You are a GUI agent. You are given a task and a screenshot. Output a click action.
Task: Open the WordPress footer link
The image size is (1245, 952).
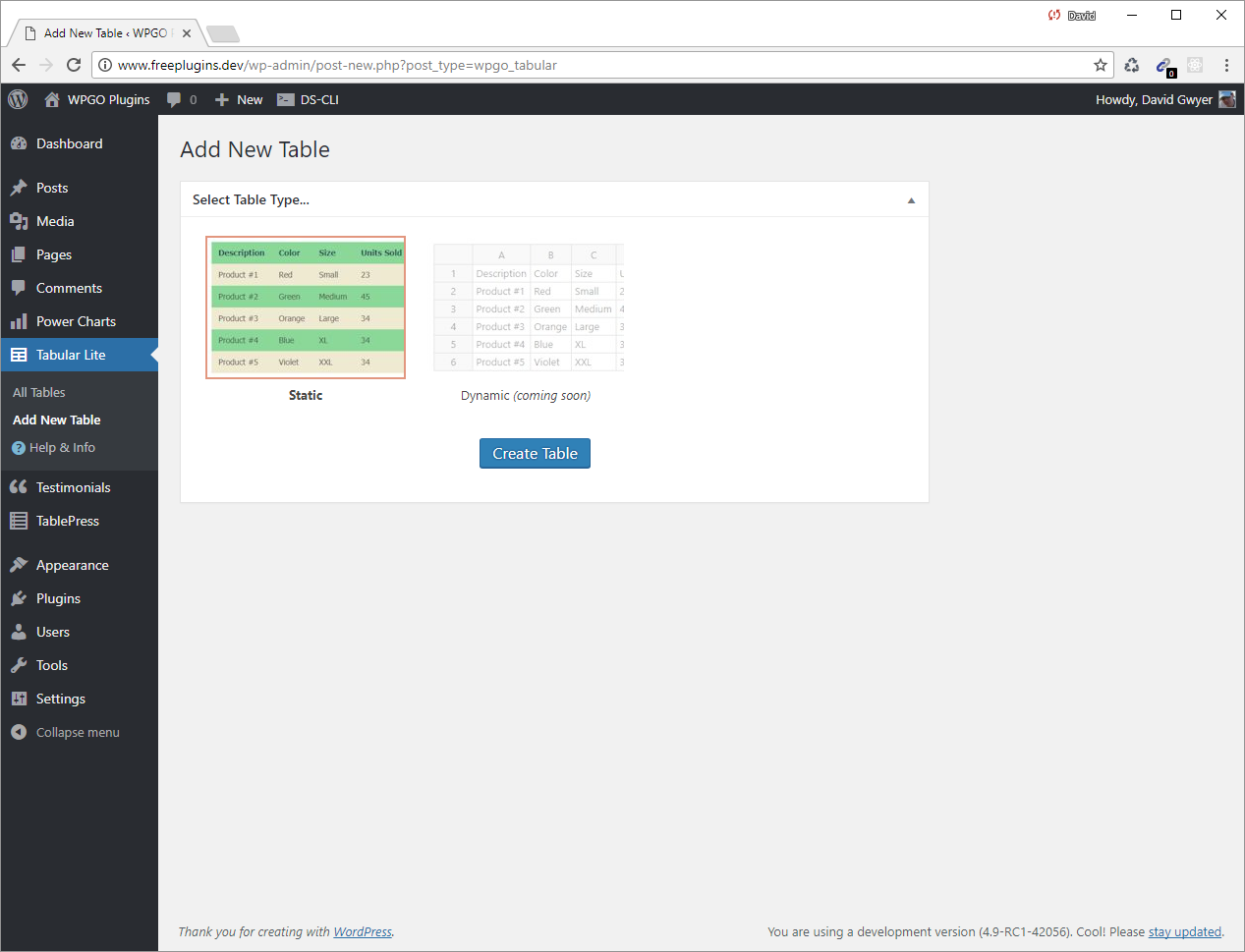(363, 931)
